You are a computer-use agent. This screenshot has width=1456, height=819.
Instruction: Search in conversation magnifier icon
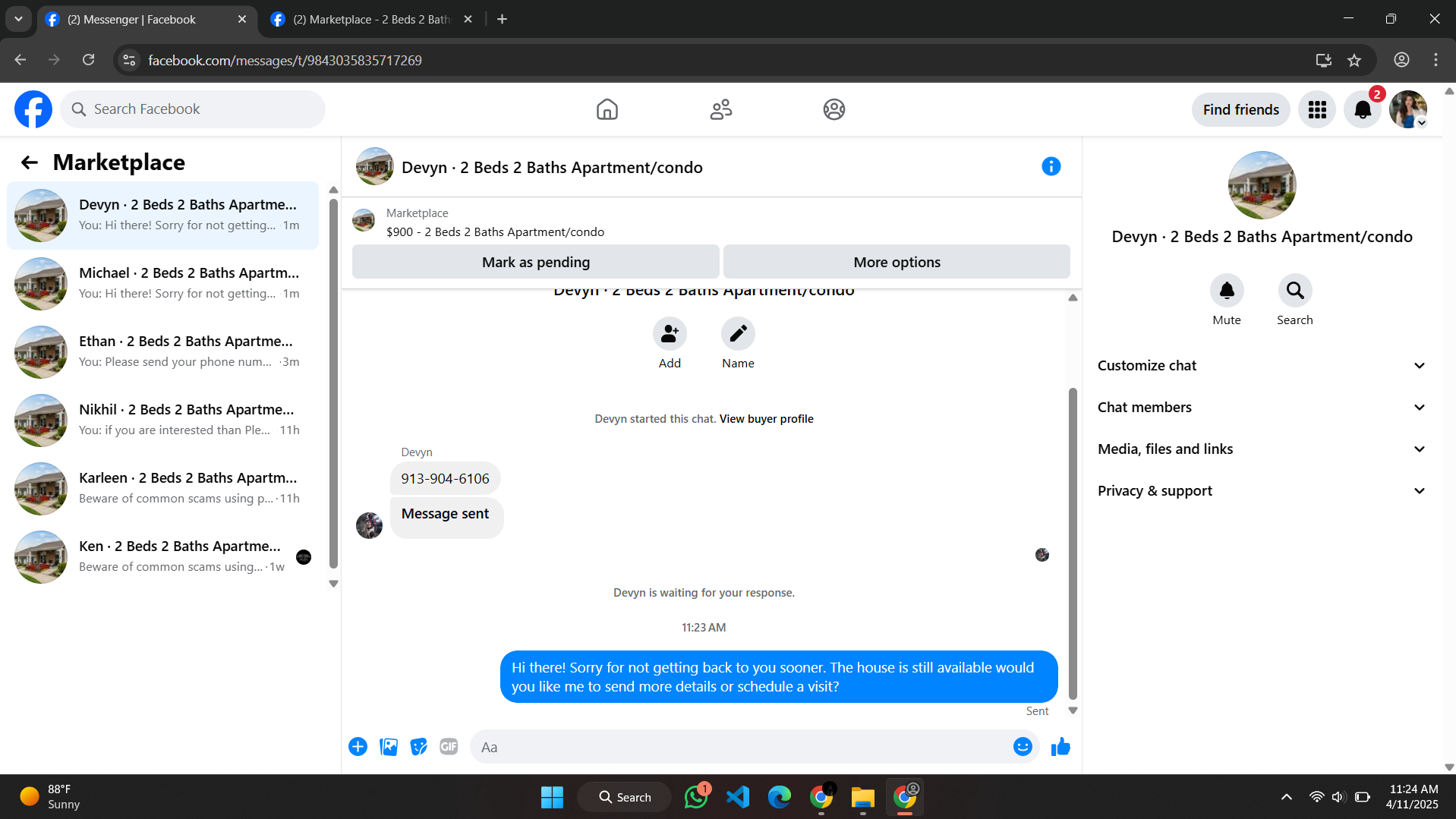(1295, 290)
